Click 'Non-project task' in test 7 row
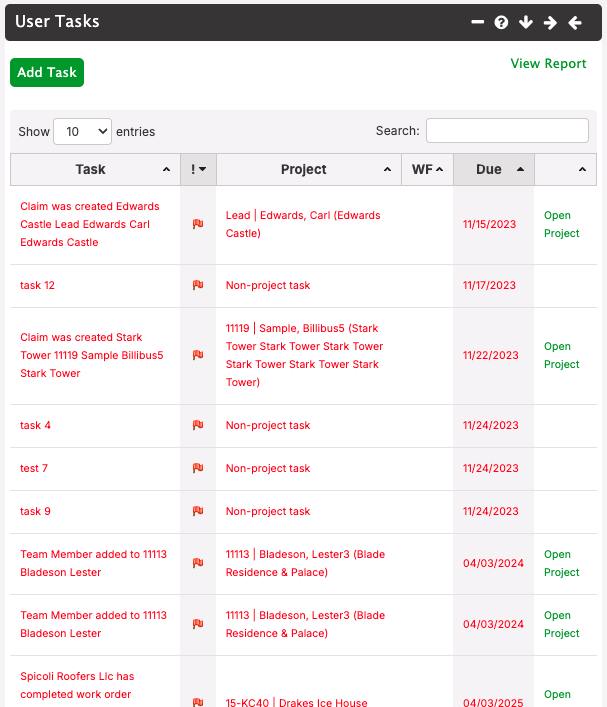The image size is (607, 707). (268, 468)
